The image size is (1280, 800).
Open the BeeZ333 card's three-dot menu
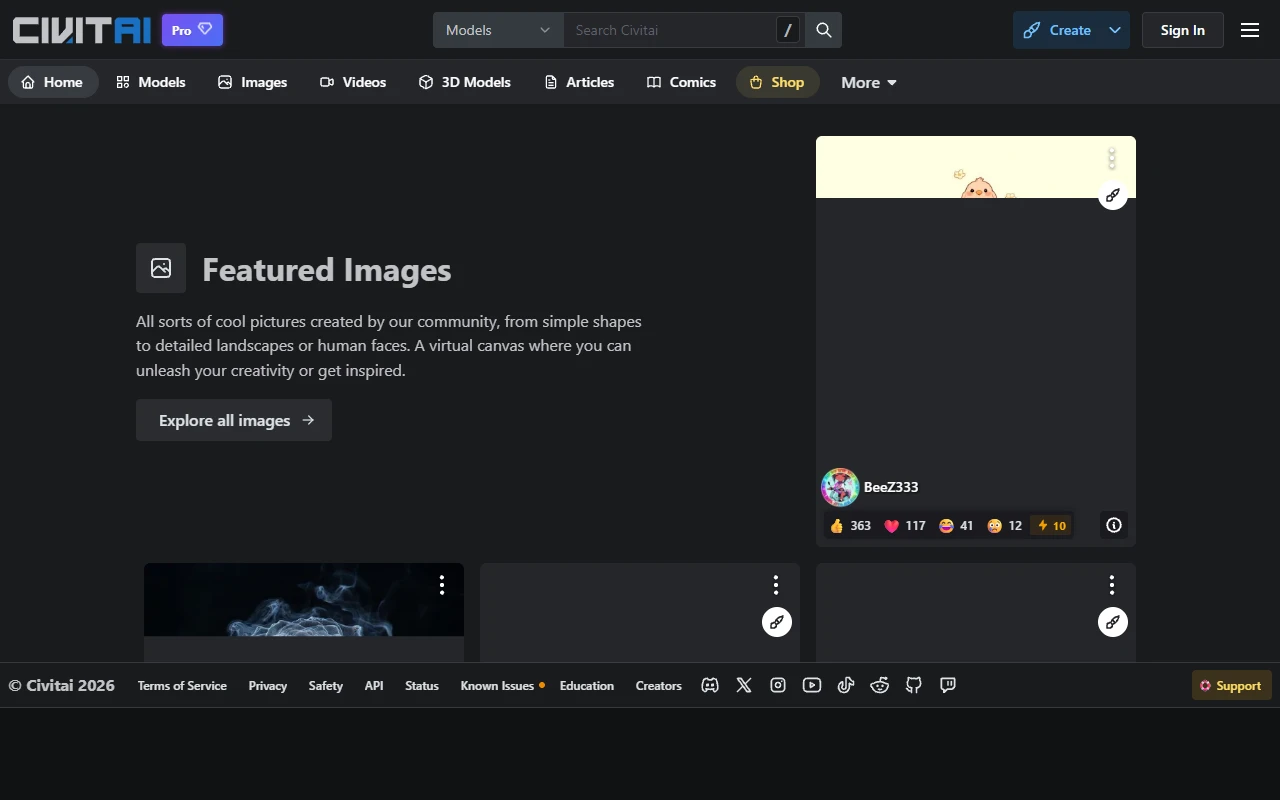[x=1112, y=158]
